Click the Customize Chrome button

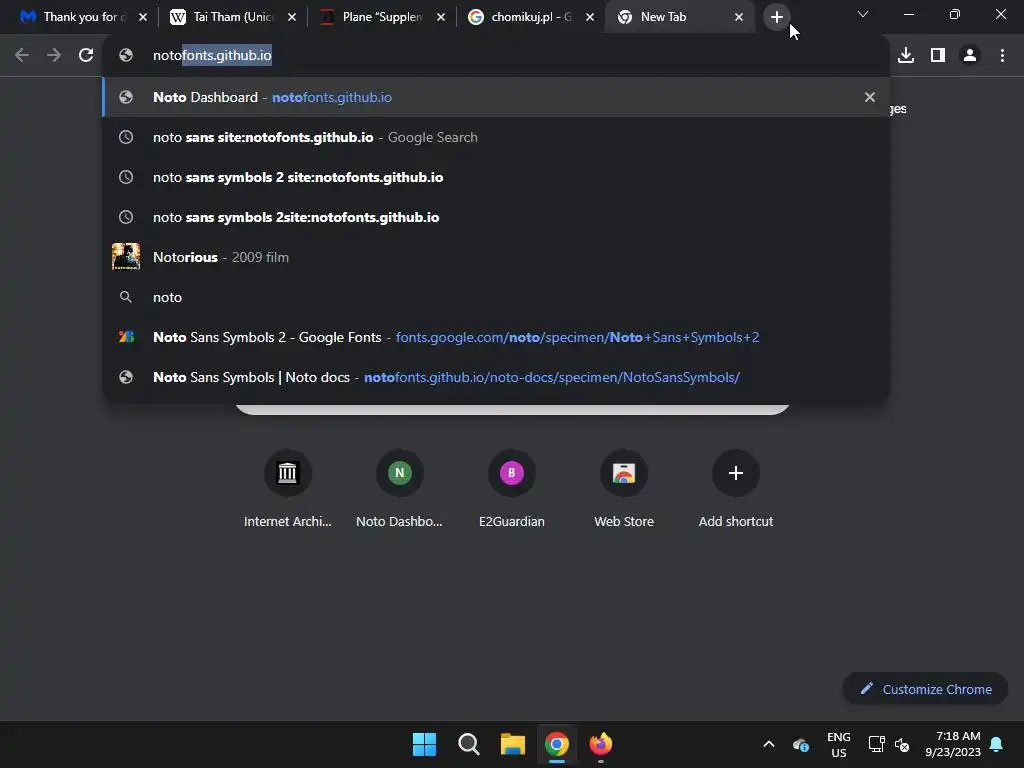click(926, 689)
